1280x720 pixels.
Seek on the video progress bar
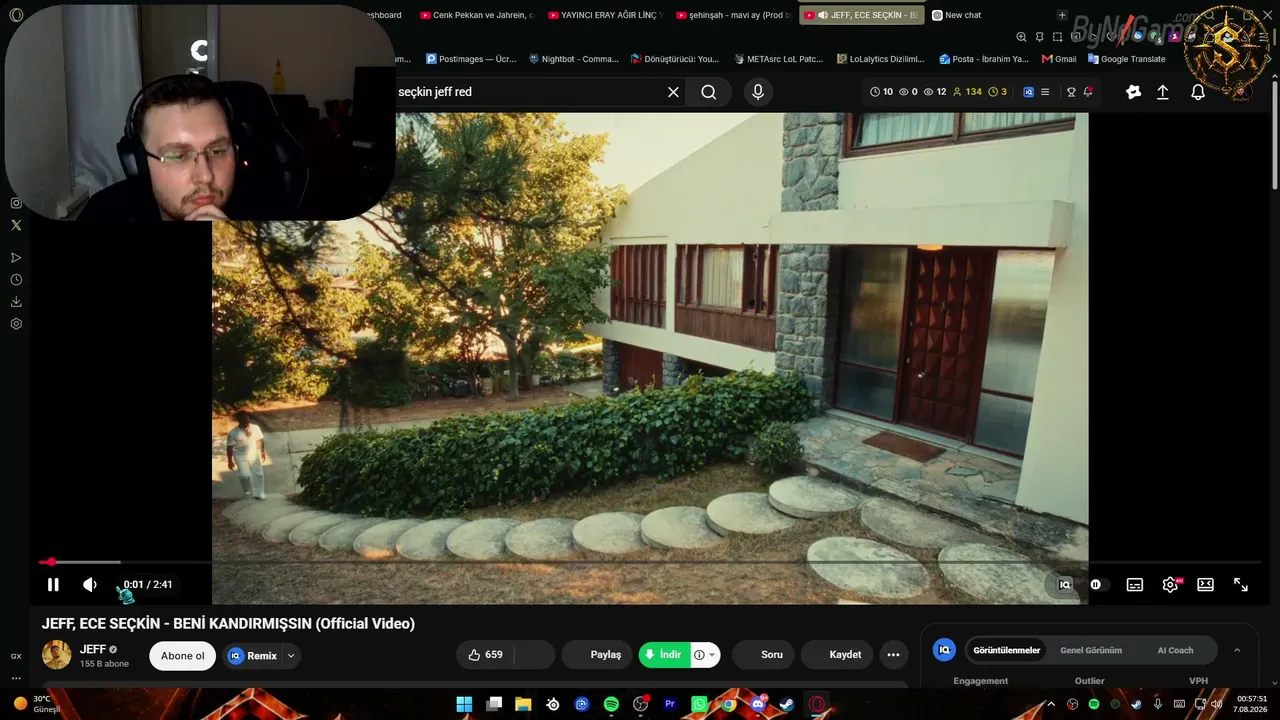650,562
